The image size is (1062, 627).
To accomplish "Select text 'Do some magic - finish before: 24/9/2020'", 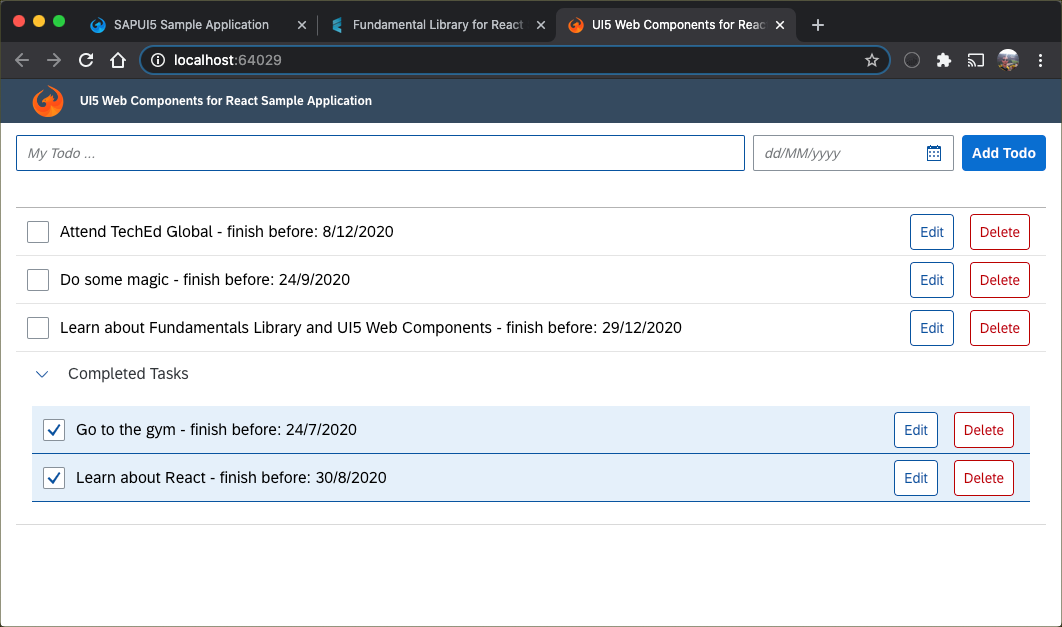I will (205, 280).
